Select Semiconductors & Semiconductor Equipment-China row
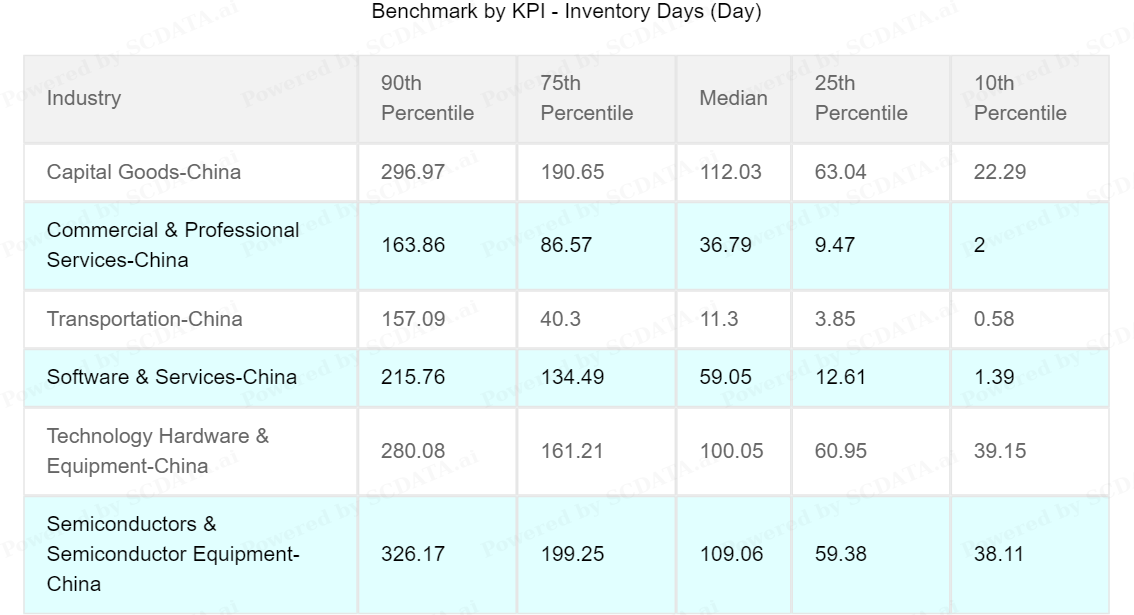This screenshot has width=1134, height=615. click(x=173, y=554)
